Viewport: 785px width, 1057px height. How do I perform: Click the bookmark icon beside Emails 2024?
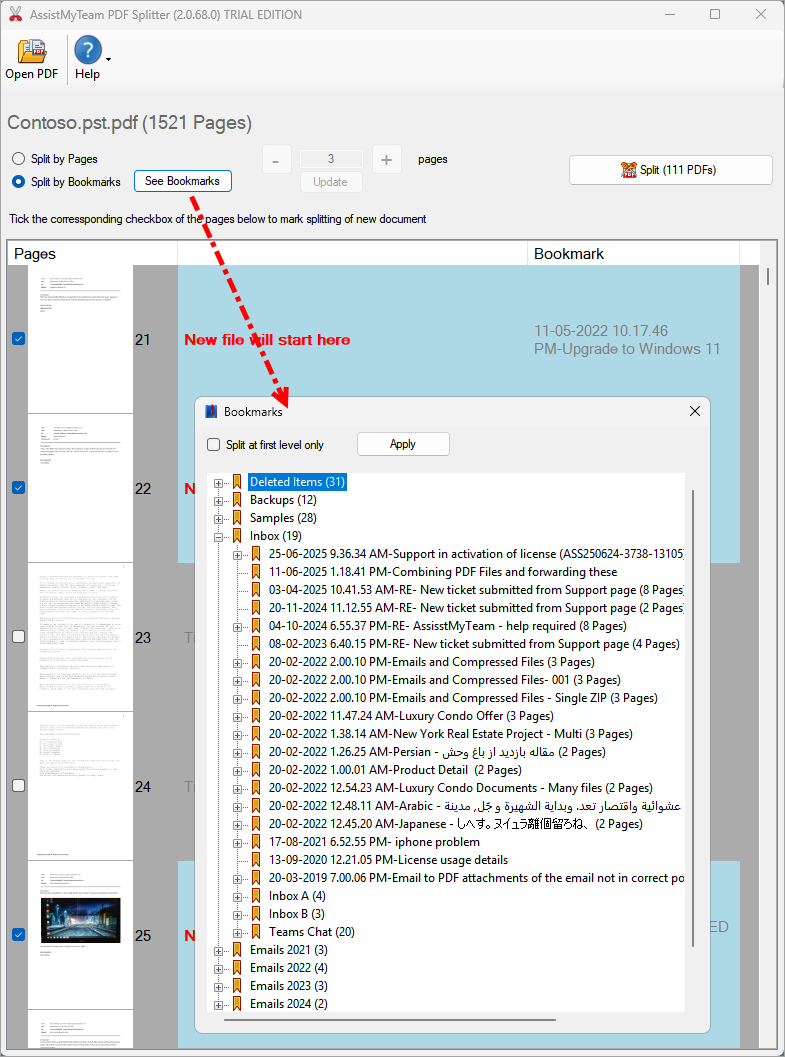point(238,1004)
